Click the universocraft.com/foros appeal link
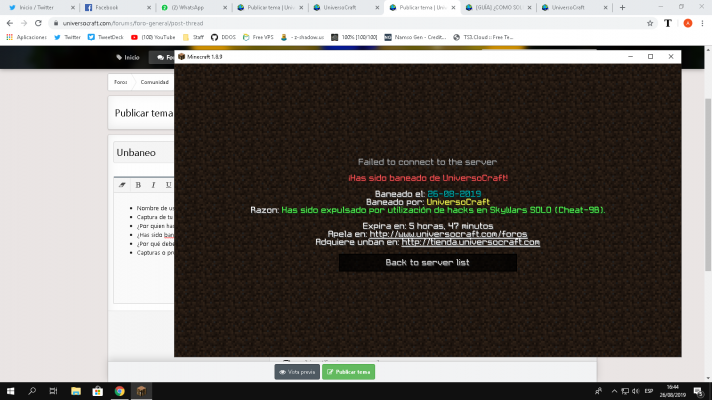The image size is (712, 400). [448, 234]
